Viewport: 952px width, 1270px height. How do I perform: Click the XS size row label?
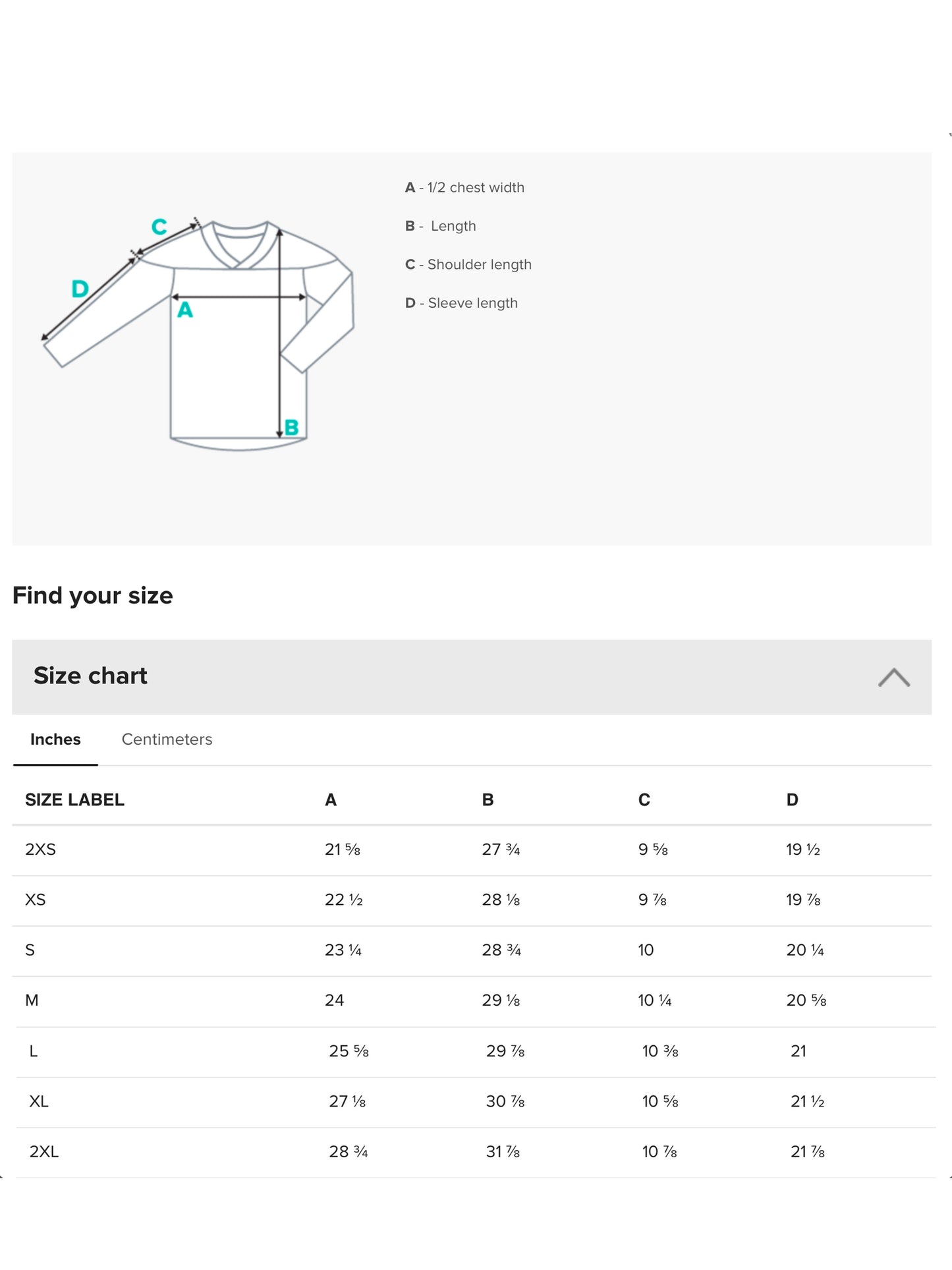tap(36, 900)
